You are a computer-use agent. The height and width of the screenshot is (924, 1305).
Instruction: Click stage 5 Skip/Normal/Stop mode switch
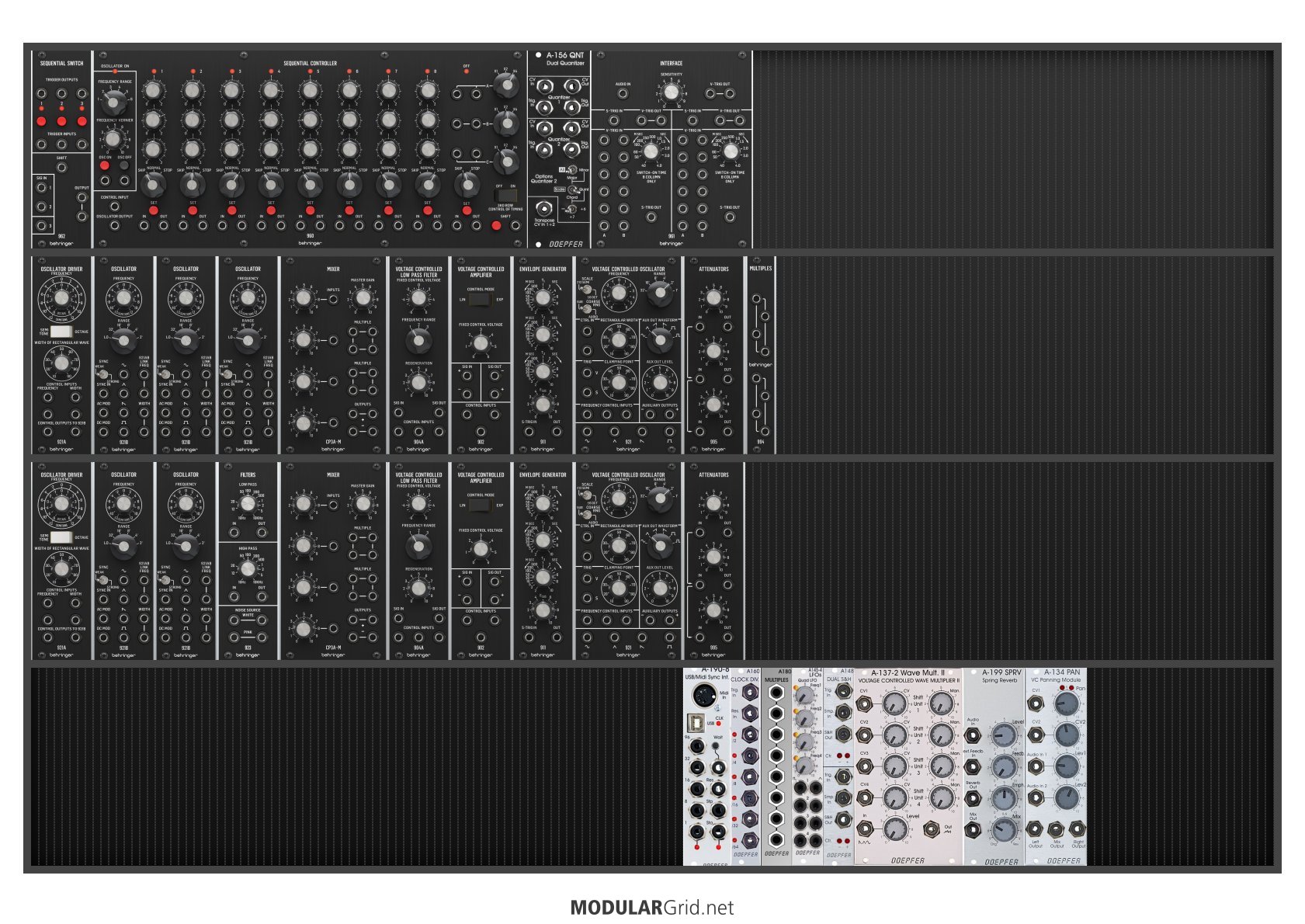tap(310, 184)
